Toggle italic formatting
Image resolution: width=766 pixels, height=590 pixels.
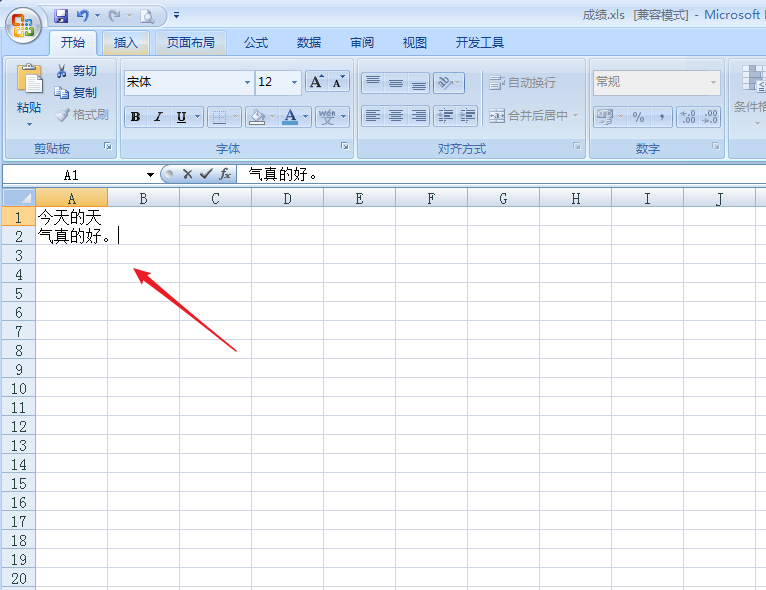pos(158,117)
